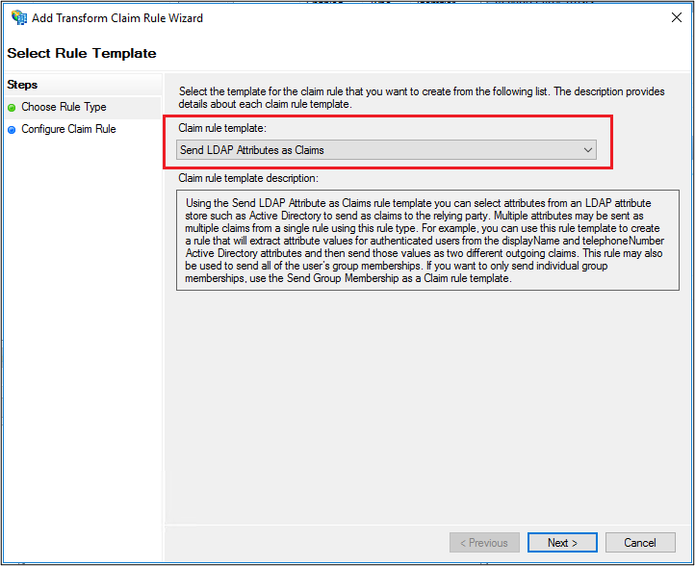Go to the Configure Claim Rule step

coord(69,129)
